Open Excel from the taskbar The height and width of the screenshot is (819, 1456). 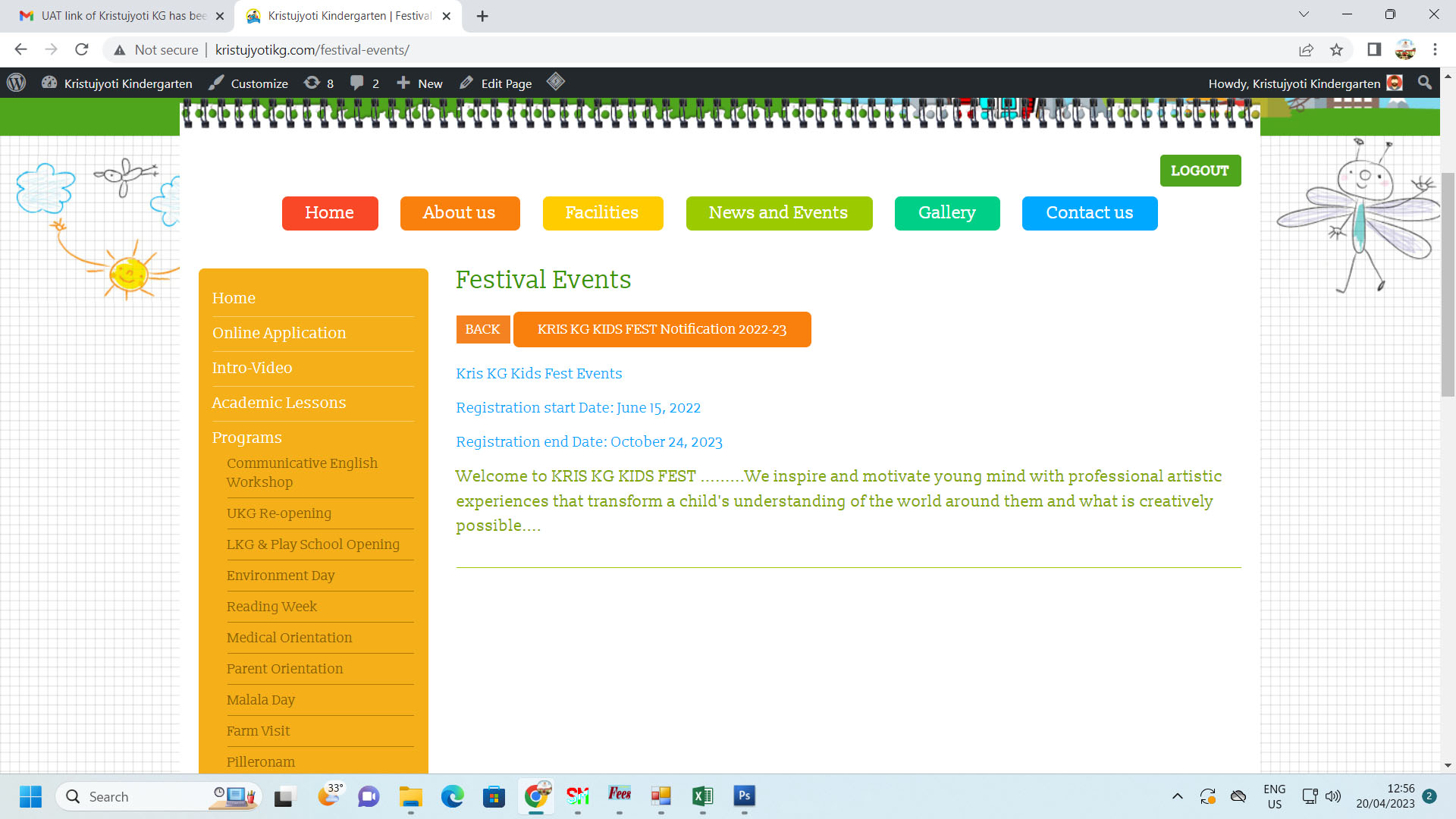pyautogui.click(x=702, y=796)
